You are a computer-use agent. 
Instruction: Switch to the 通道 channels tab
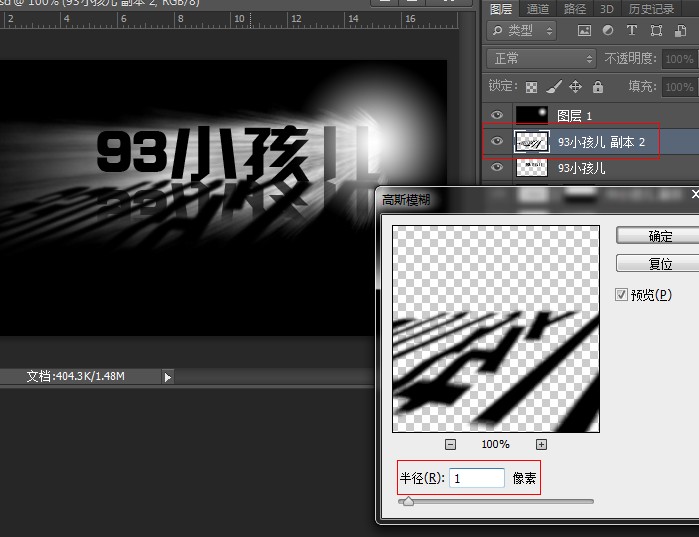click(x=538, y=8)
